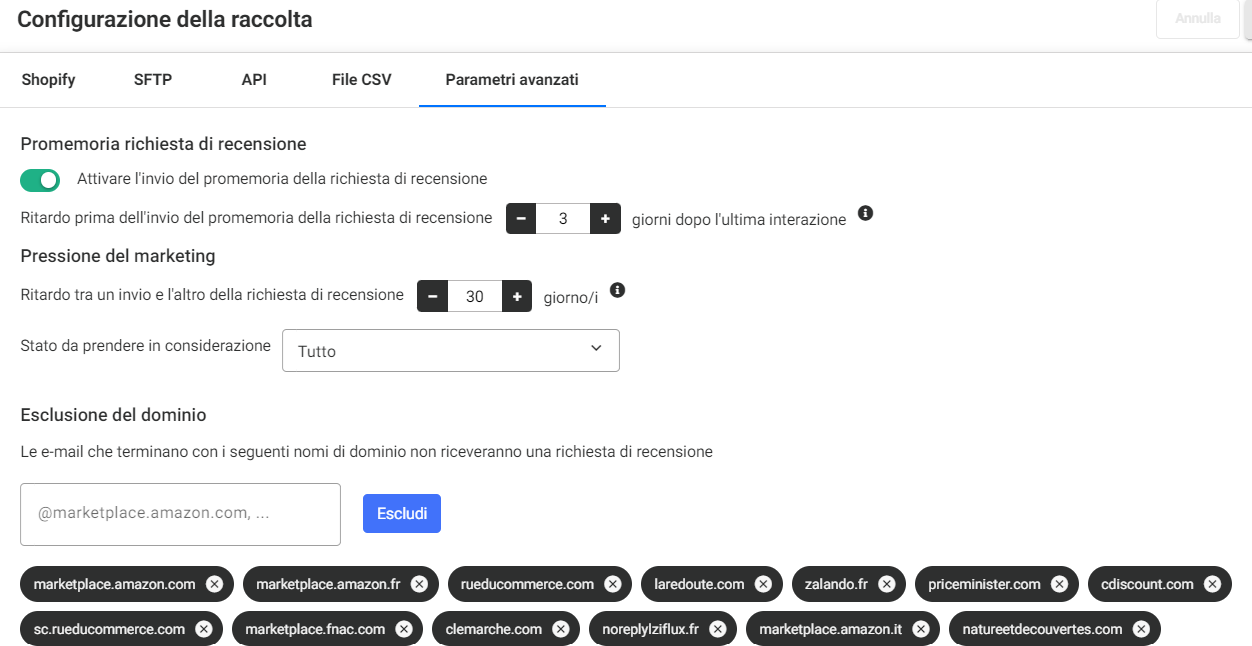Decrease reminder delay below 3 days

pos(521,218)
